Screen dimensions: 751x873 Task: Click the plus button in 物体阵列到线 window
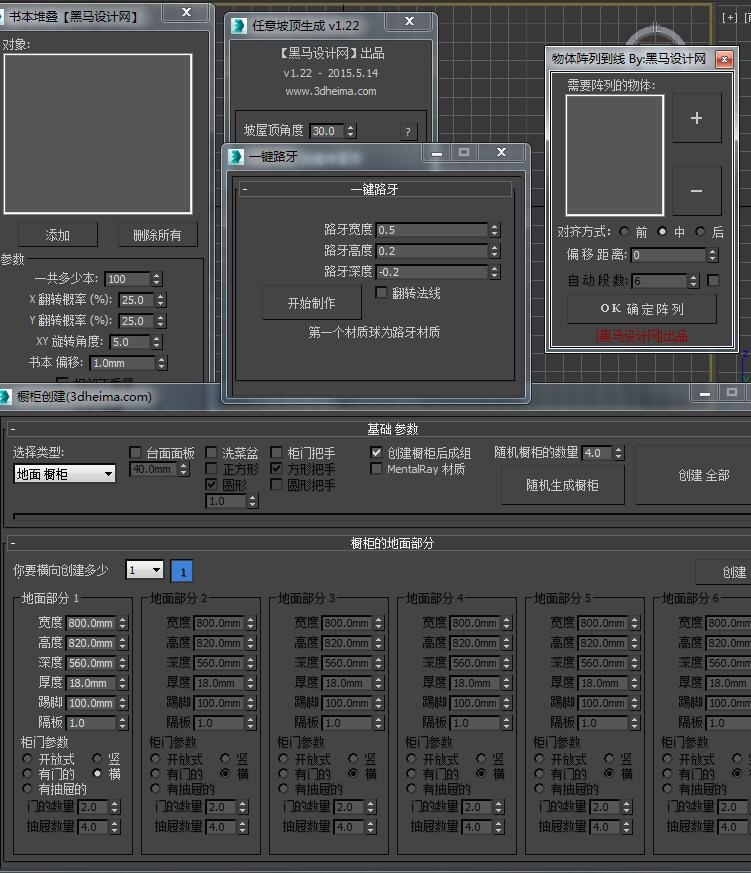[x=696, y=118]
